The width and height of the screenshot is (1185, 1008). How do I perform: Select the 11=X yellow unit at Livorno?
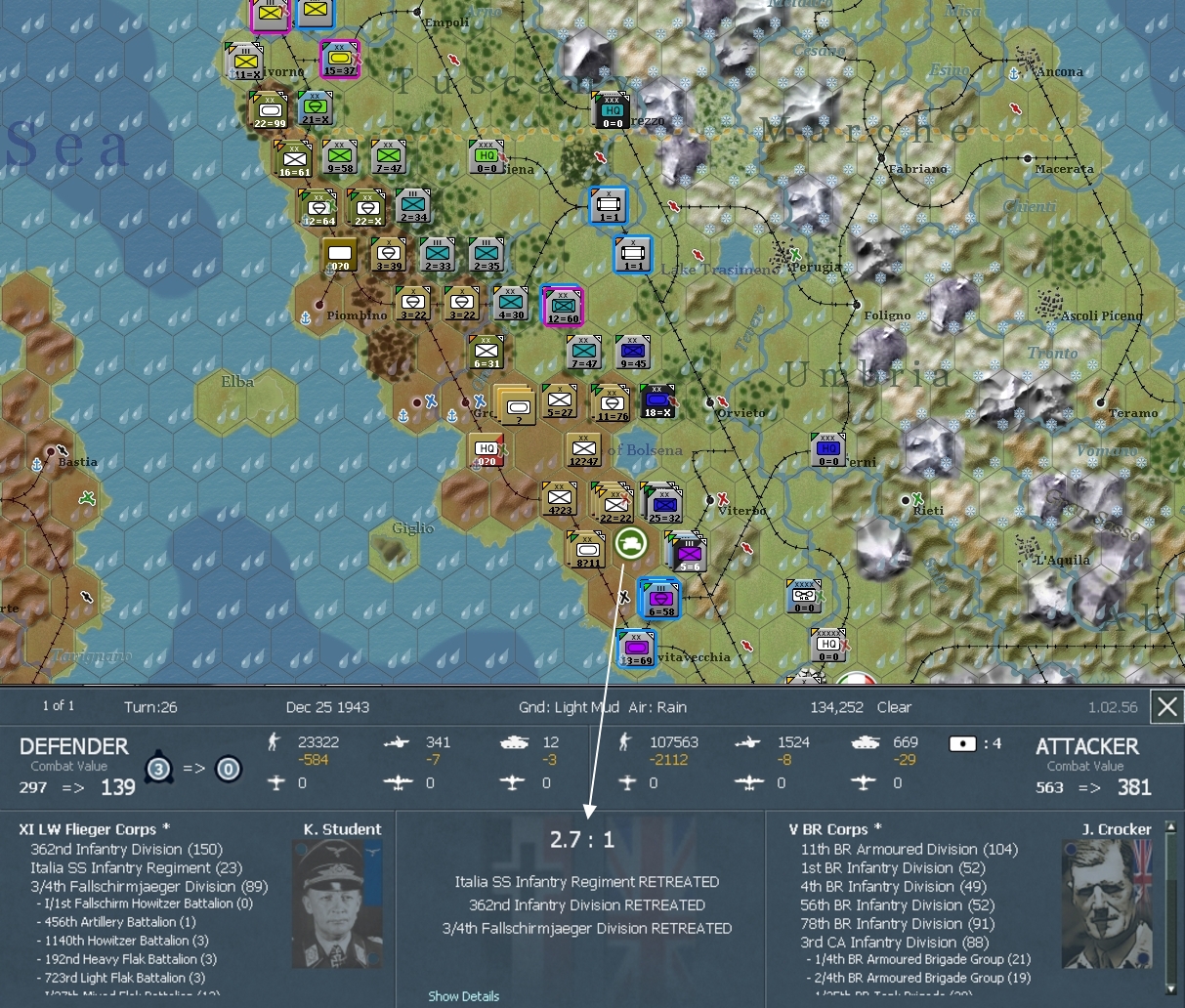pyautogui.click(x=244, y=62)
